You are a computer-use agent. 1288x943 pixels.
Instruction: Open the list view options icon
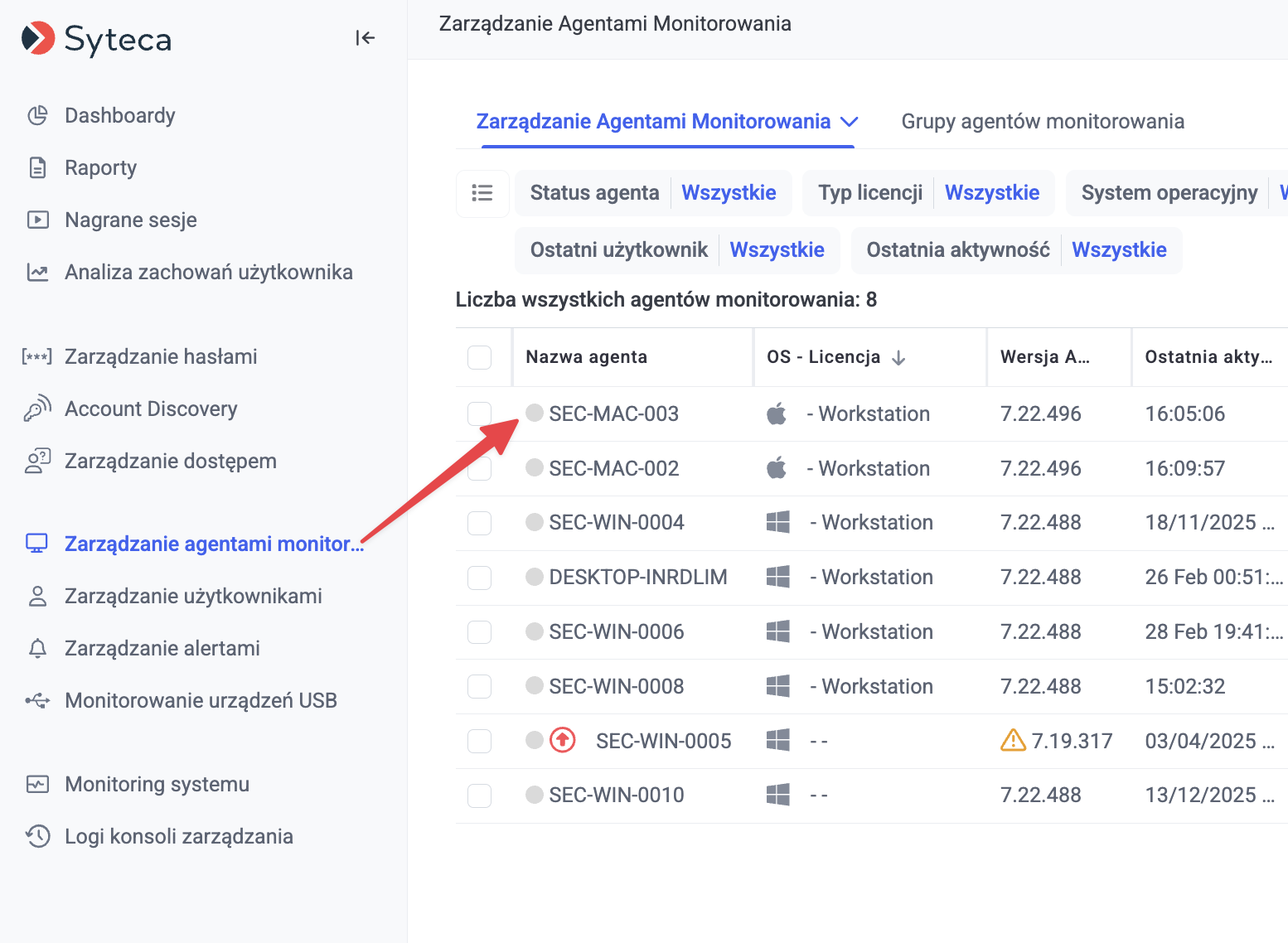pyautogui.click(x=482, y=193)
